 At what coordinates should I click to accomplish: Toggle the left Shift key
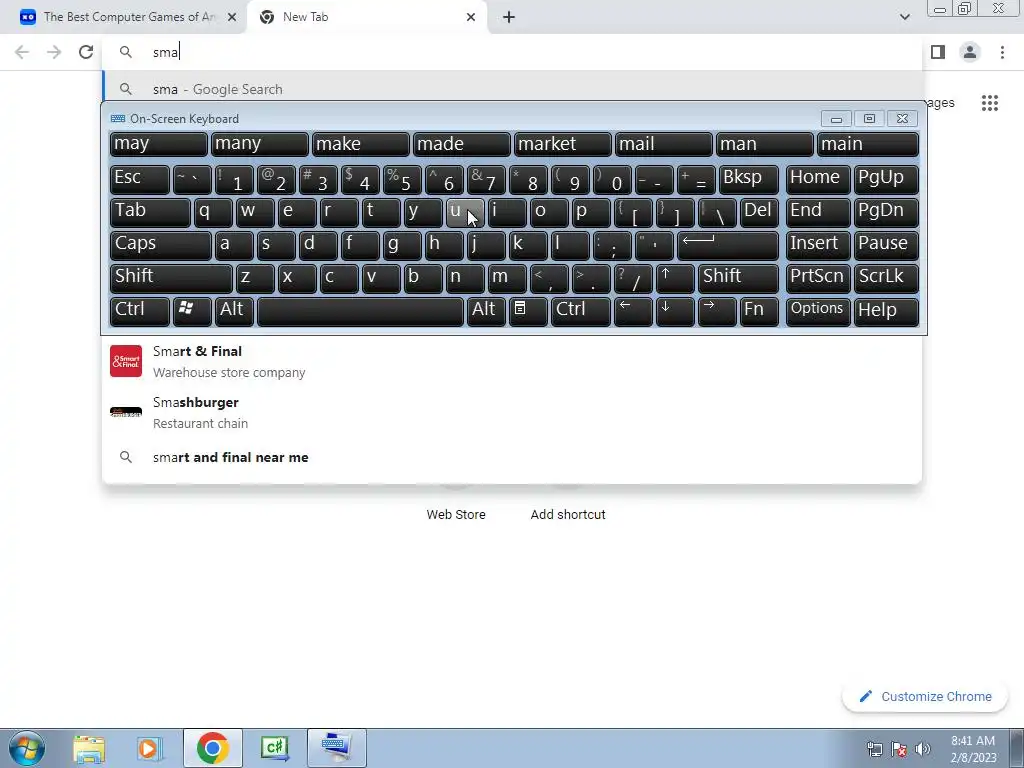click(171, 278)
